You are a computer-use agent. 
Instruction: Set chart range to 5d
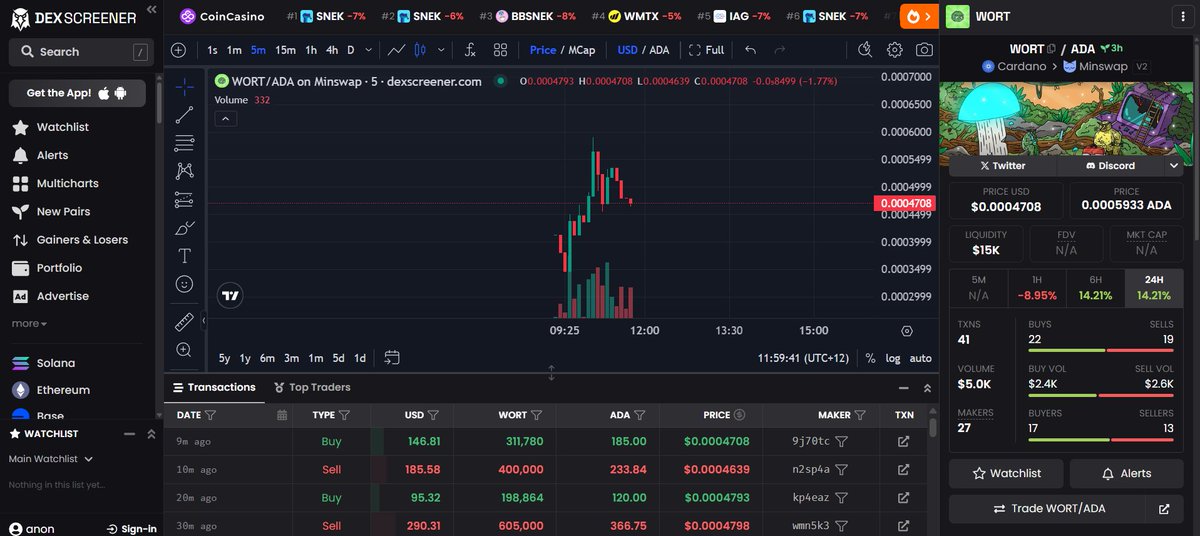[x=338, y=358]
